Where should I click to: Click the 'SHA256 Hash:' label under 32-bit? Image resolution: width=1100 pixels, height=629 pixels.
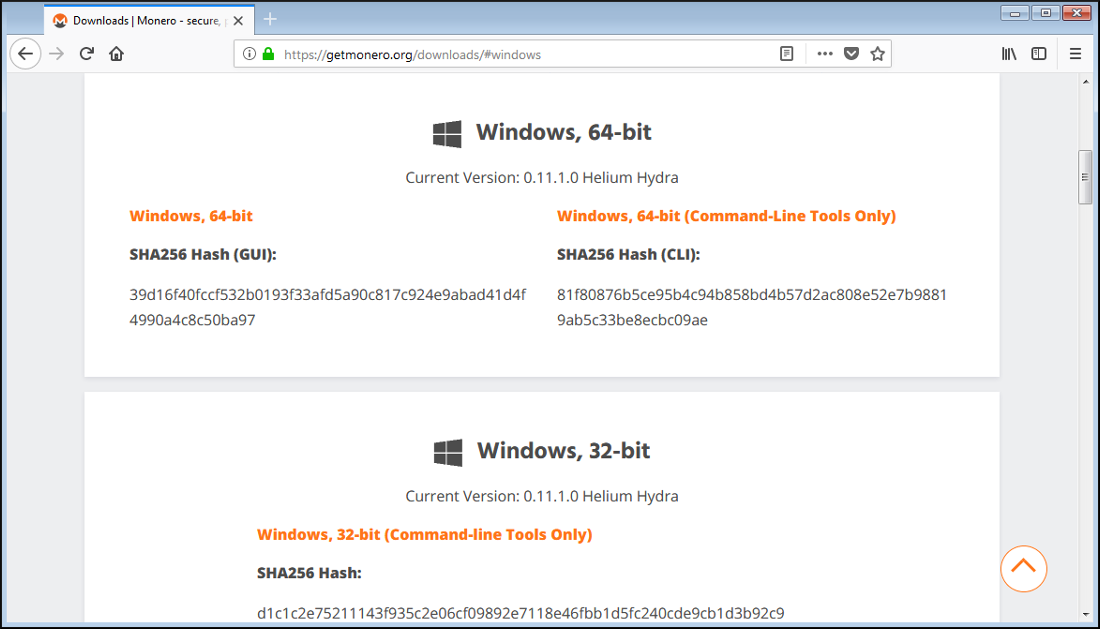coord(309,573)
